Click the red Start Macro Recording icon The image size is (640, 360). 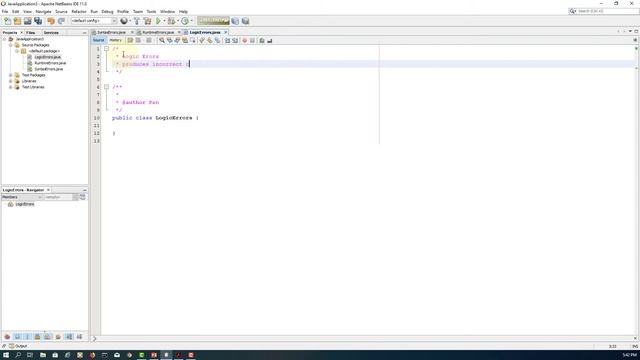point(244,40)
